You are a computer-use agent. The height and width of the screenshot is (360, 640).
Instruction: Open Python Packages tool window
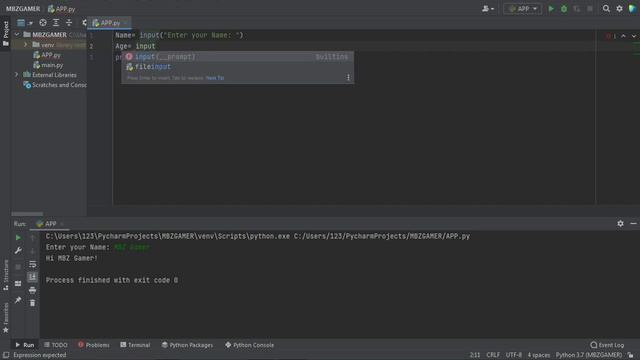[187, 345]
